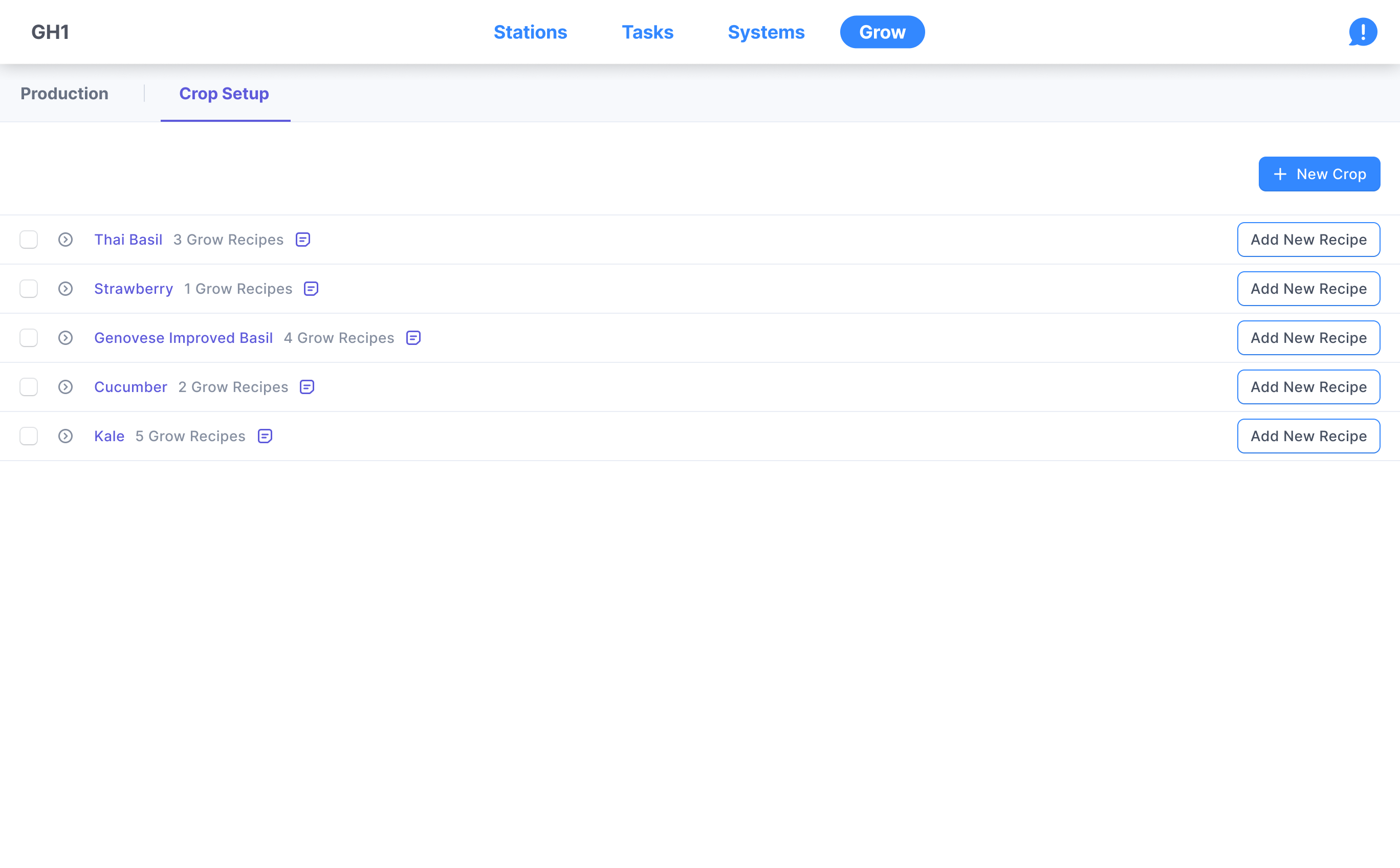Tick the Genovese Improved Basil checkbox

[x=29, y=338]
